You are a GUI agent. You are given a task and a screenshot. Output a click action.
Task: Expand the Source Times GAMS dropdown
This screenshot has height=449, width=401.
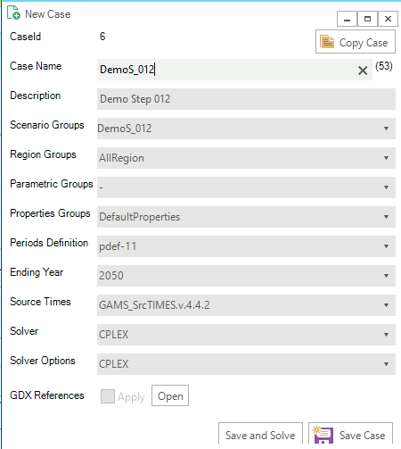point(246,305)
